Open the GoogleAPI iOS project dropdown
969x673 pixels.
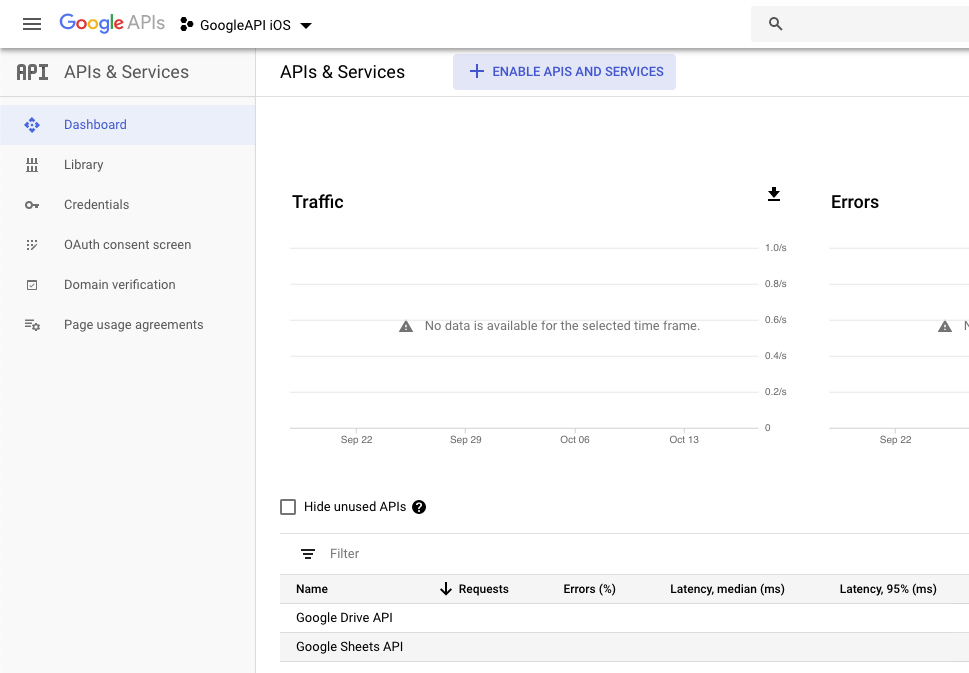click(246, 25)
